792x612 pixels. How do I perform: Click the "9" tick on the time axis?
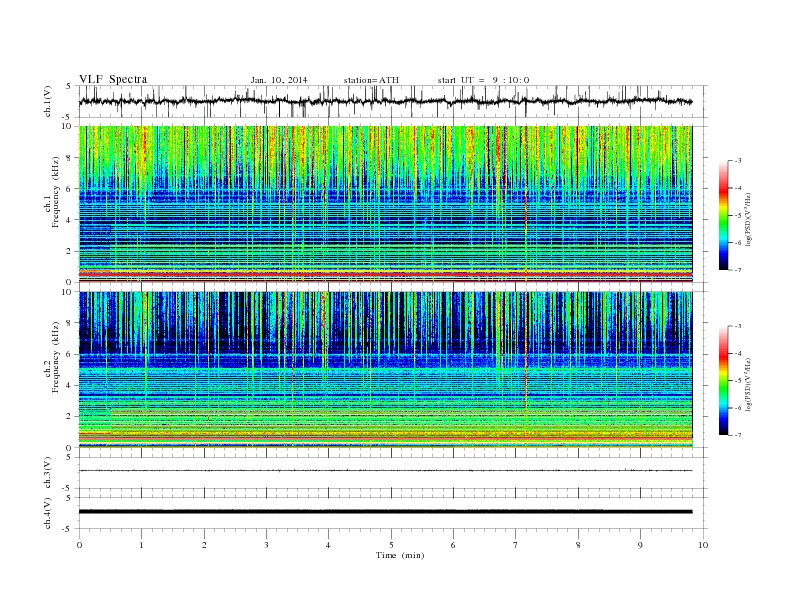click(x=640, y=545)
